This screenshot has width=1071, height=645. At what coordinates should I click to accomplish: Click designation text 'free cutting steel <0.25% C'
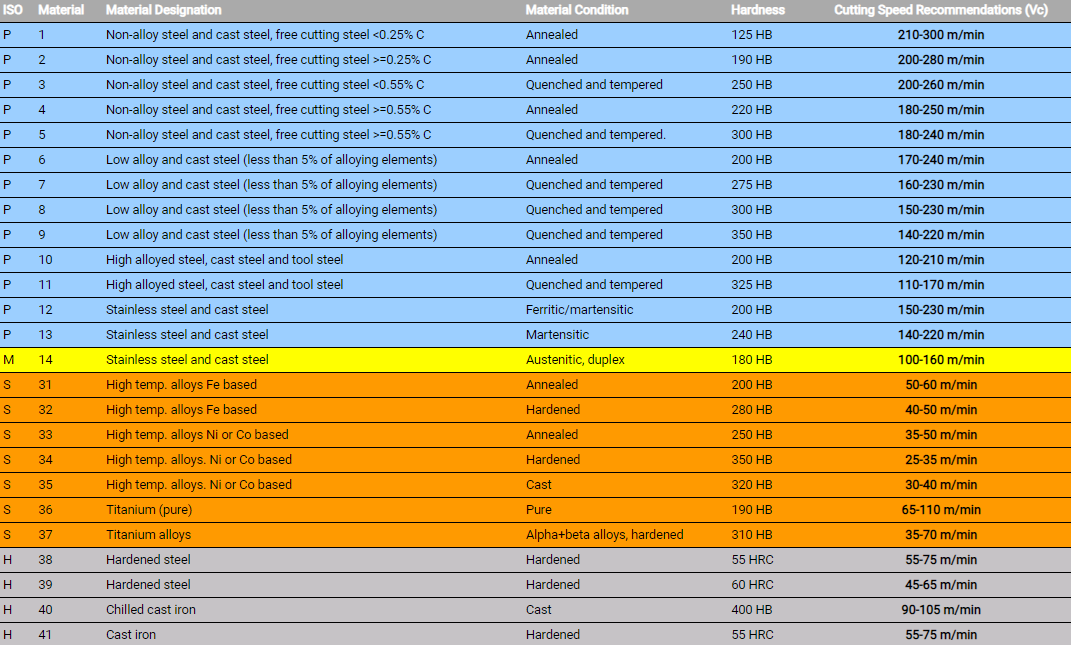(350, 35)
